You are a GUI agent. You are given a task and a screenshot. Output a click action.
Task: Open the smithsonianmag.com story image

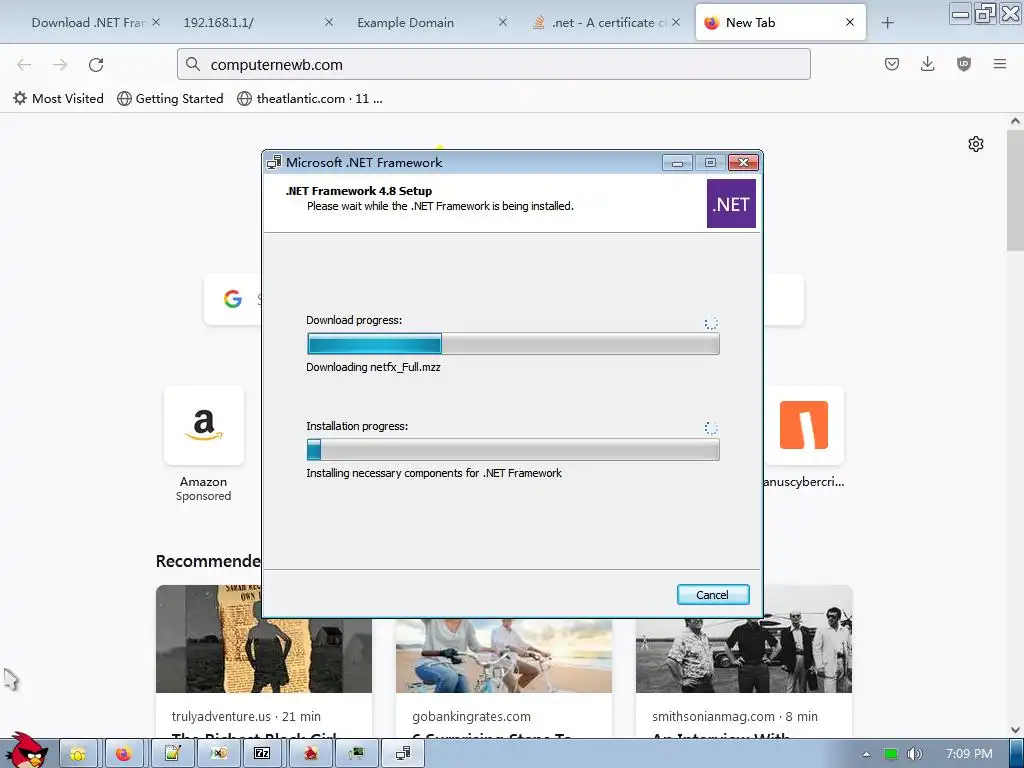pos(744,639)
